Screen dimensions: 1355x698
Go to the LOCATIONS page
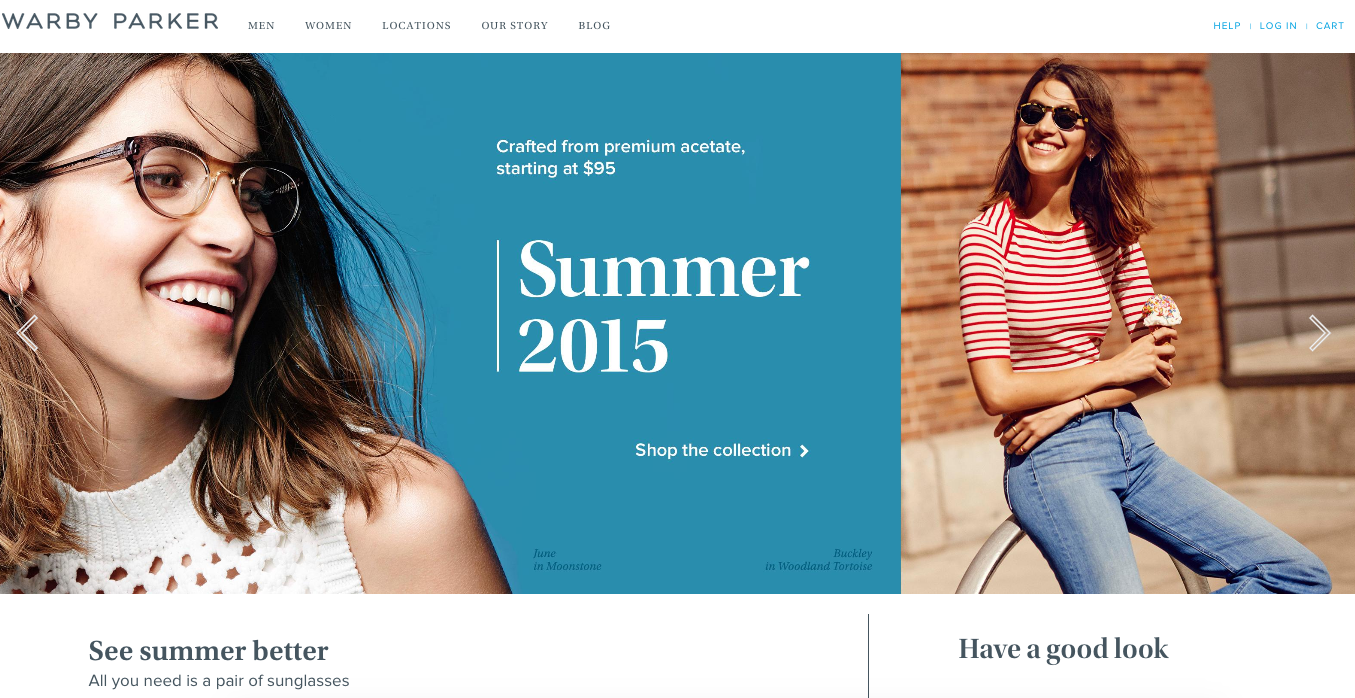point(416,26)
